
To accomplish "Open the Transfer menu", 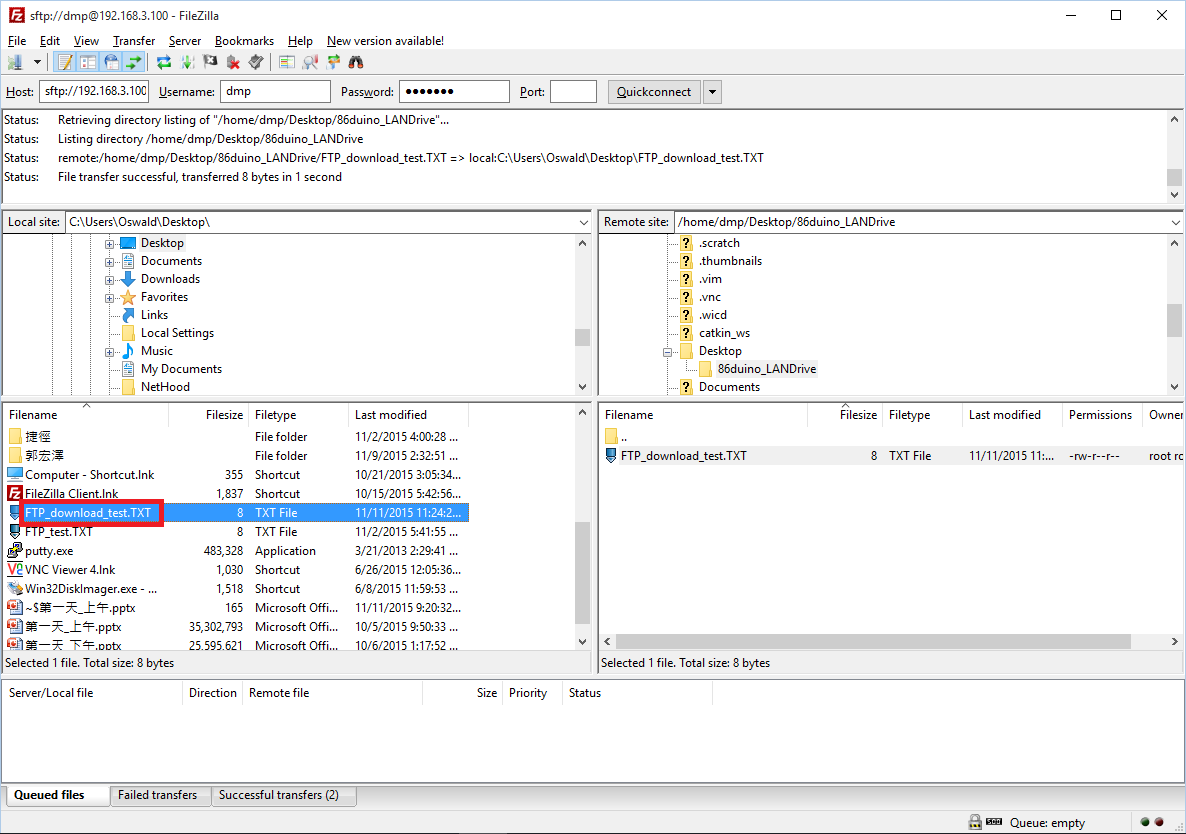I will pos(134,41).
